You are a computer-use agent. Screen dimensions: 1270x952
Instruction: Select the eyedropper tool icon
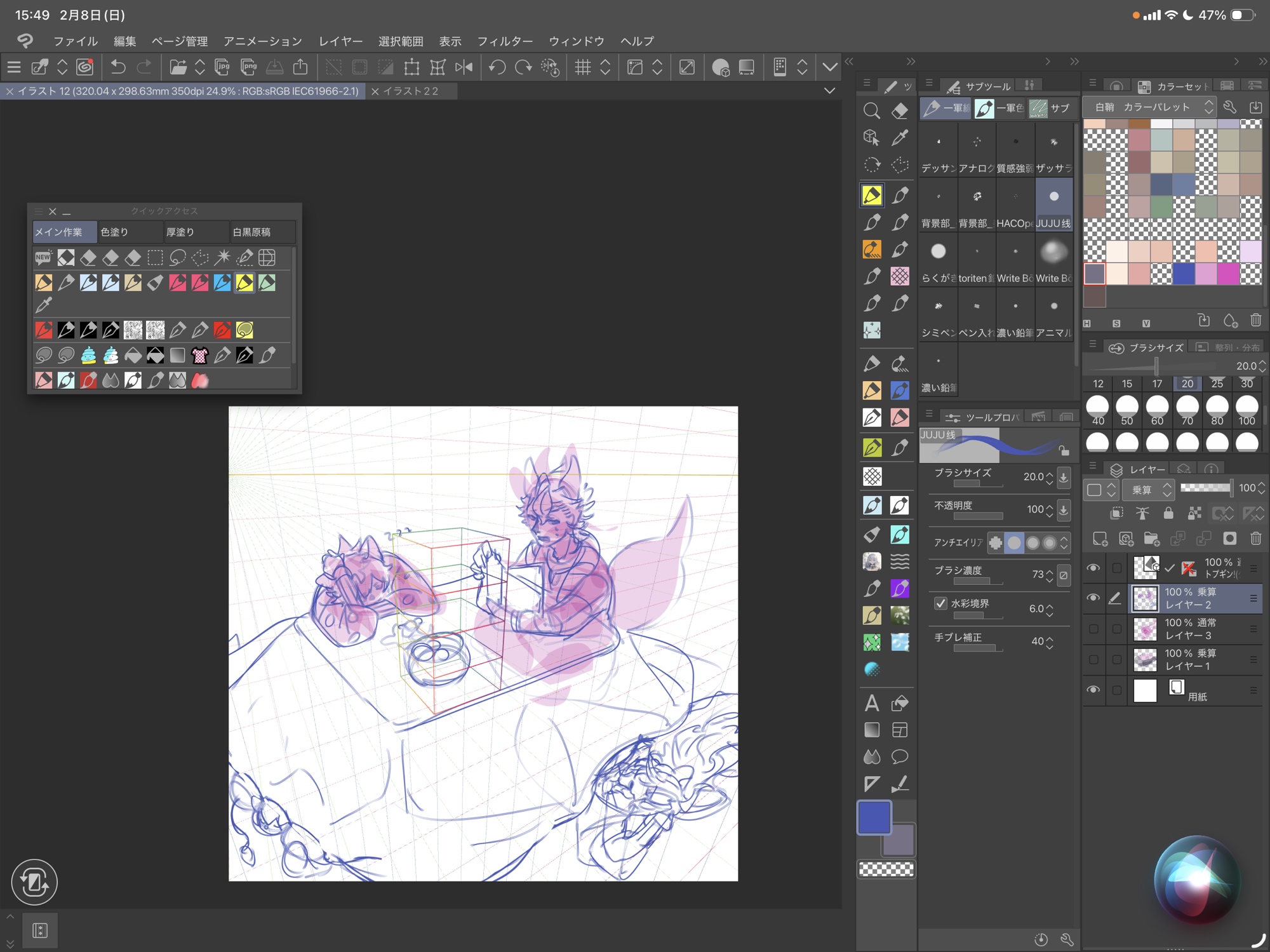(900, 138)
